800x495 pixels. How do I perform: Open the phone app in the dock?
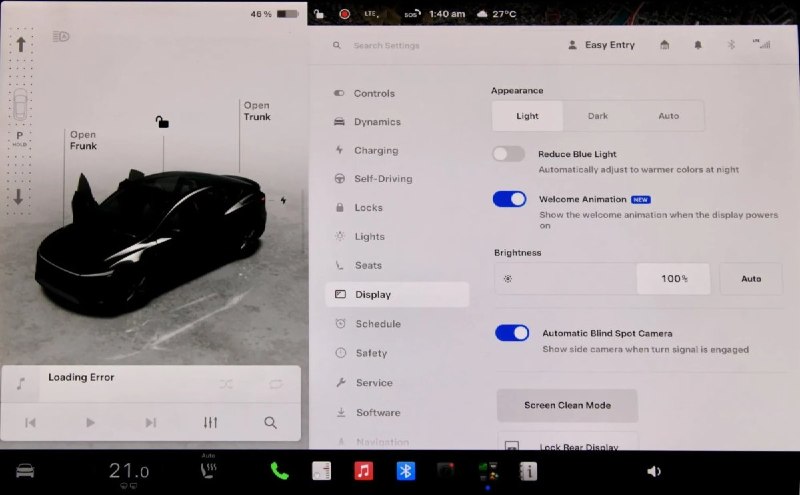[279, 471]
